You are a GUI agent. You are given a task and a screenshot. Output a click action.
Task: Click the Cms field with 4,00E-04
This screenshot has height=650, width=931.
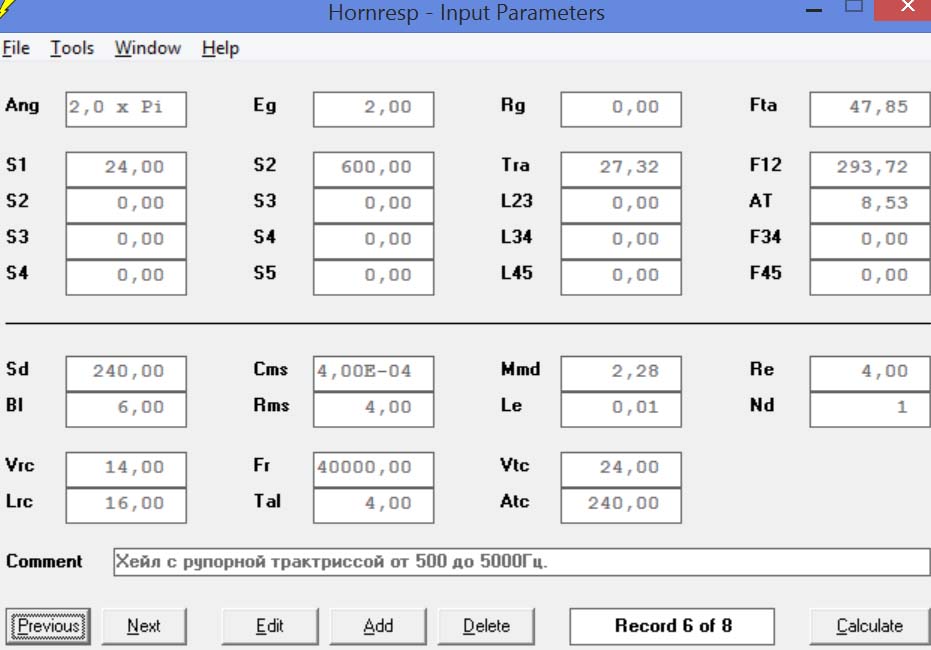click(x=373, y=373)
